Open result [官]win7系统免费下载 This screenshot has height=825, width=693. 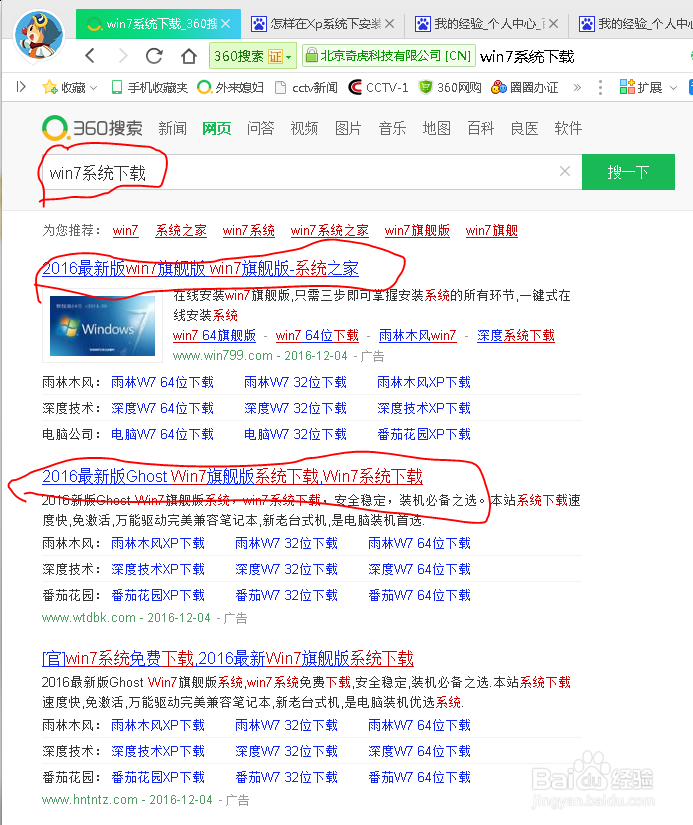tap(228, 658)
